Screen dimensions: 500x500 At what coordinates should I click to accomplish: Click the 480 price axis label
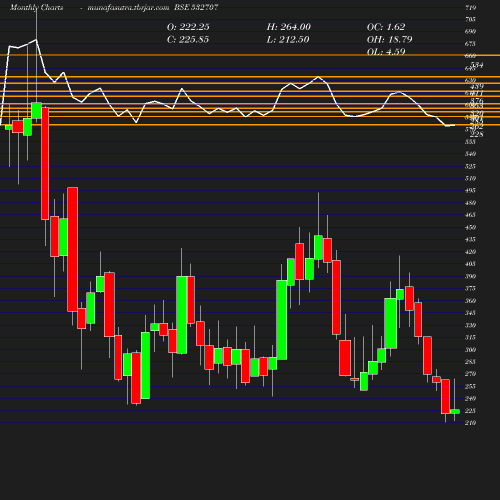coord(470,203)
